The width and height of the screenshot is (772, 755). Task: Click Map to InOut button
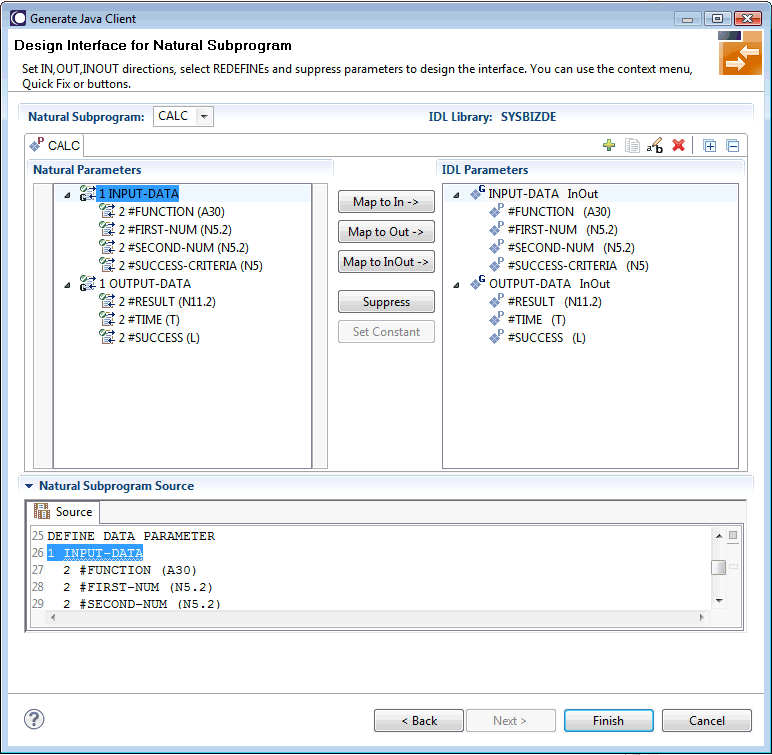pos(386,262)
